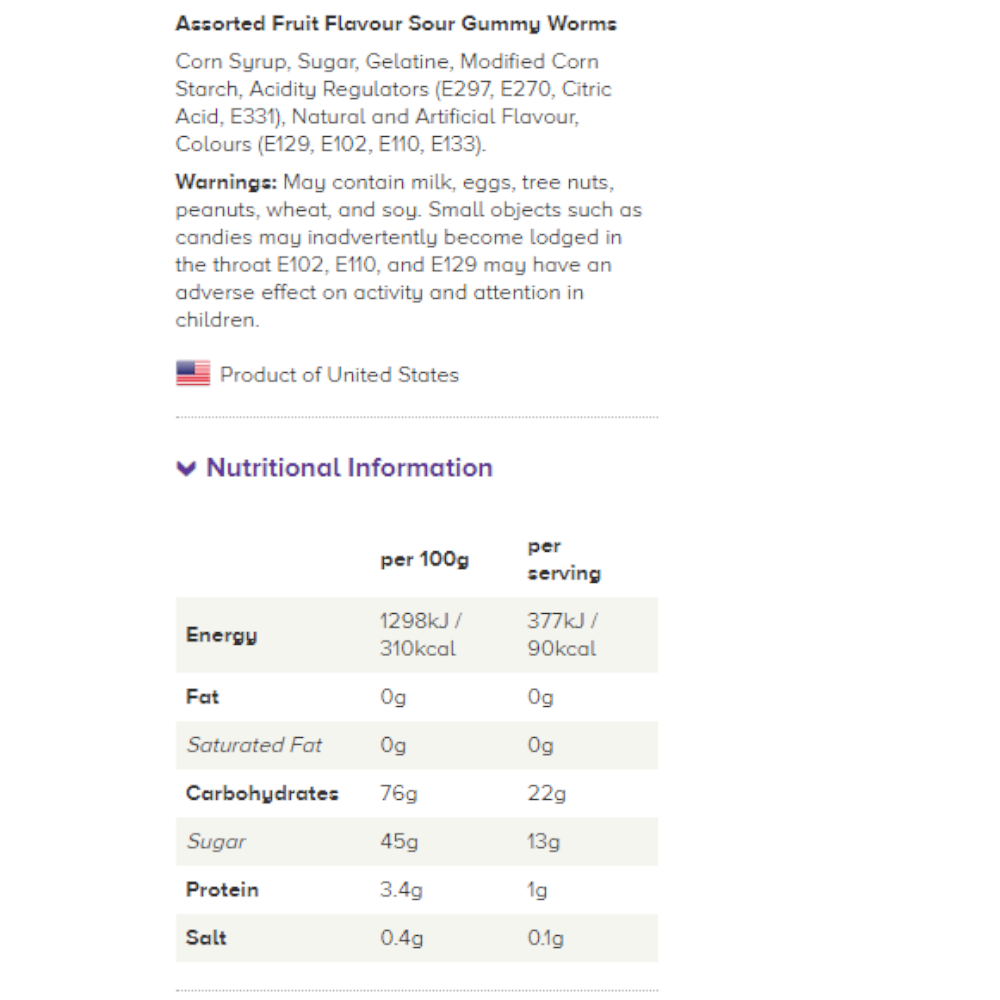This screenshot has height=1000, width=1000.
Task: Click the 1298kJ / 310kcal energy value
Action: point(420,635)
